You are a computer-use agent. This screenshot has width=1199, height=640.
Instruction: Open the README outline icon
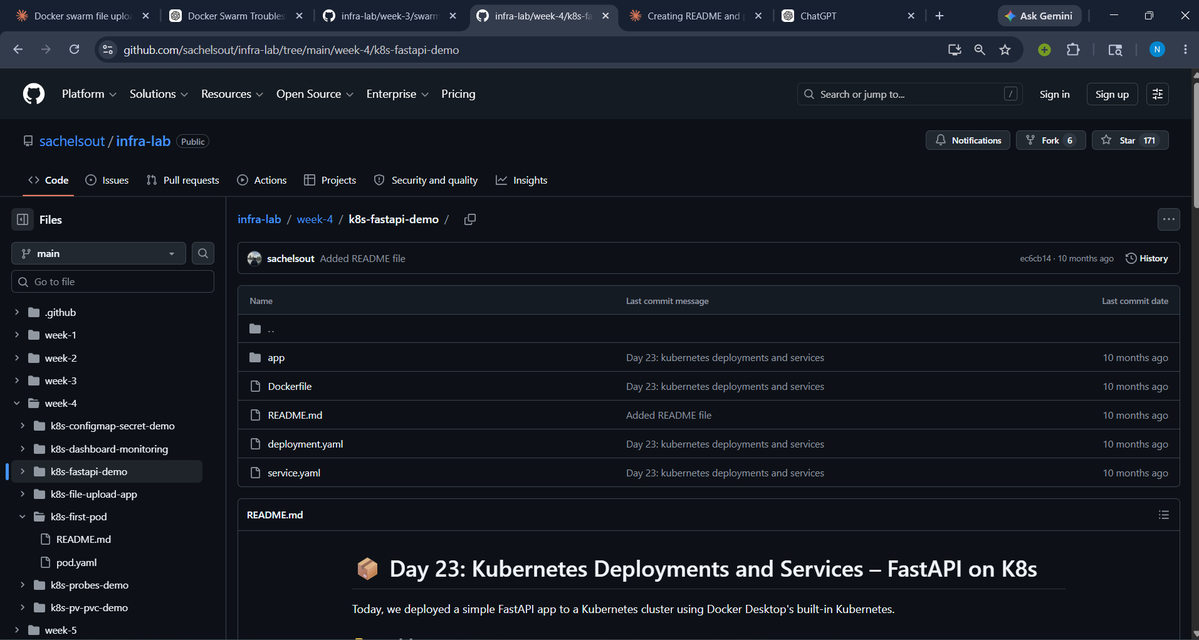coord(1164,515)
